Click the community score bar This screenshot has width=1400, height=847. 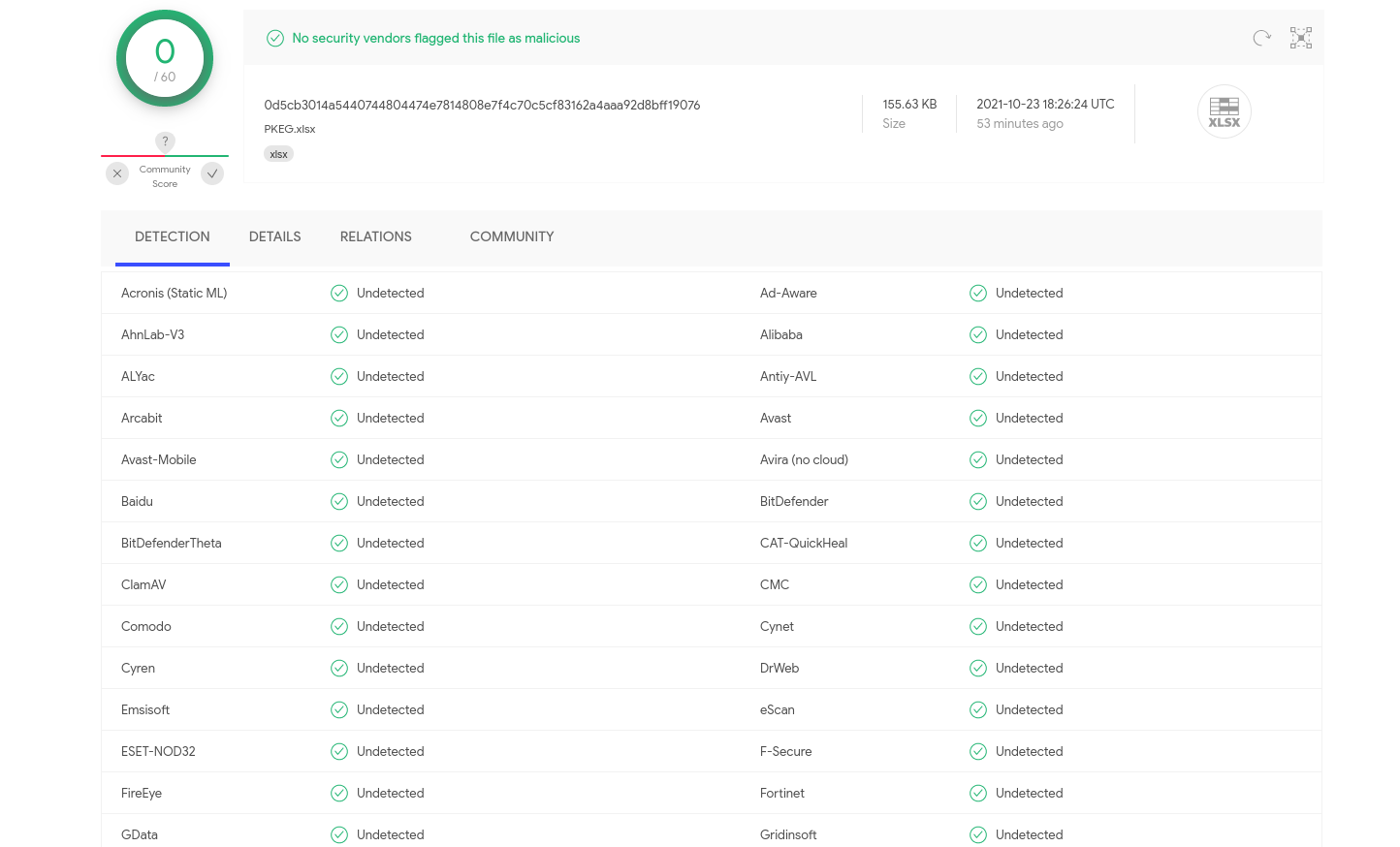pyautogui.click(x=165, y=156)
